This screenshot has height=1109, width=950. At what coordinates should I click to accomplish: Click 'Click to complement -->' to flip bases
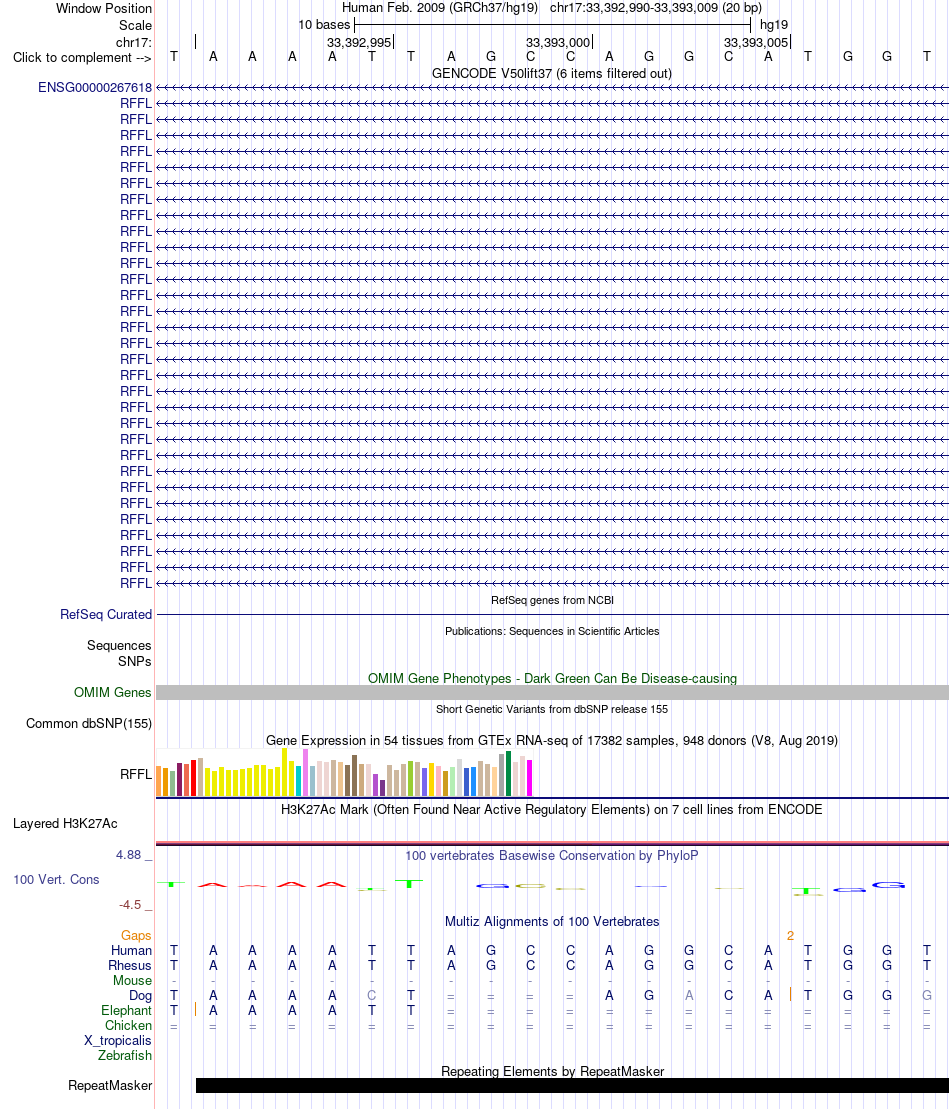click(82, 57)
